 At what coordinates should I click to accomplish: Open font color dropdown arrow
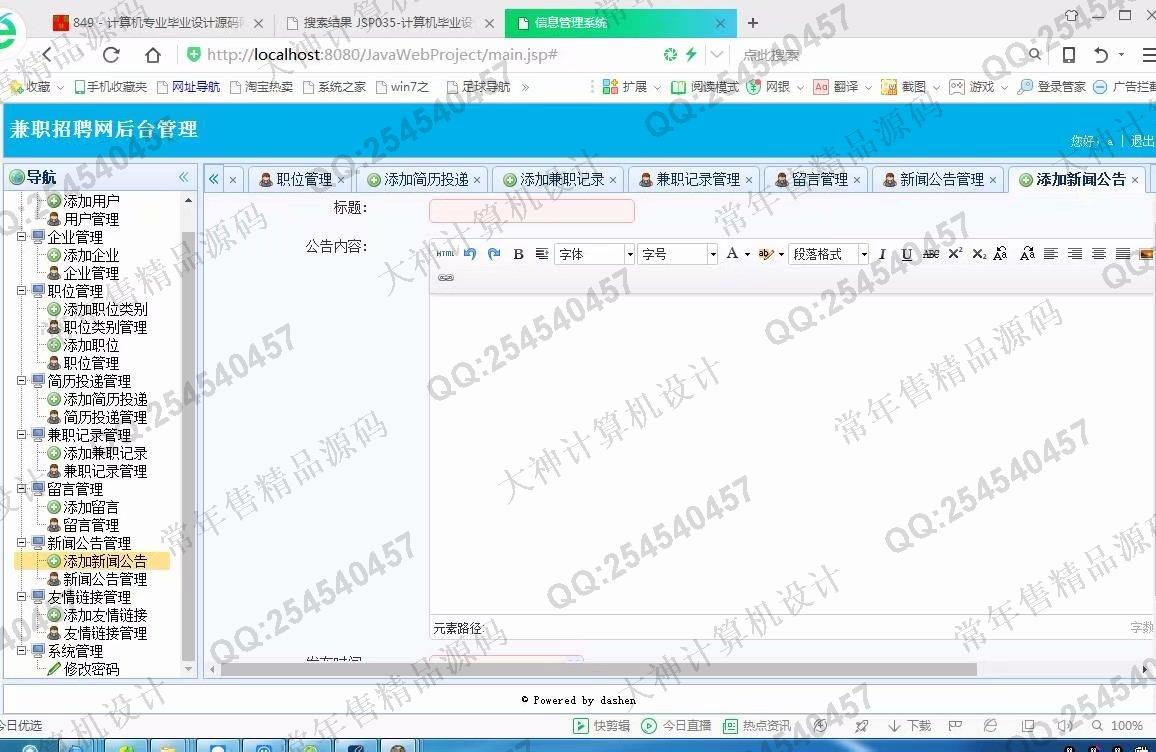click(747, 254)
